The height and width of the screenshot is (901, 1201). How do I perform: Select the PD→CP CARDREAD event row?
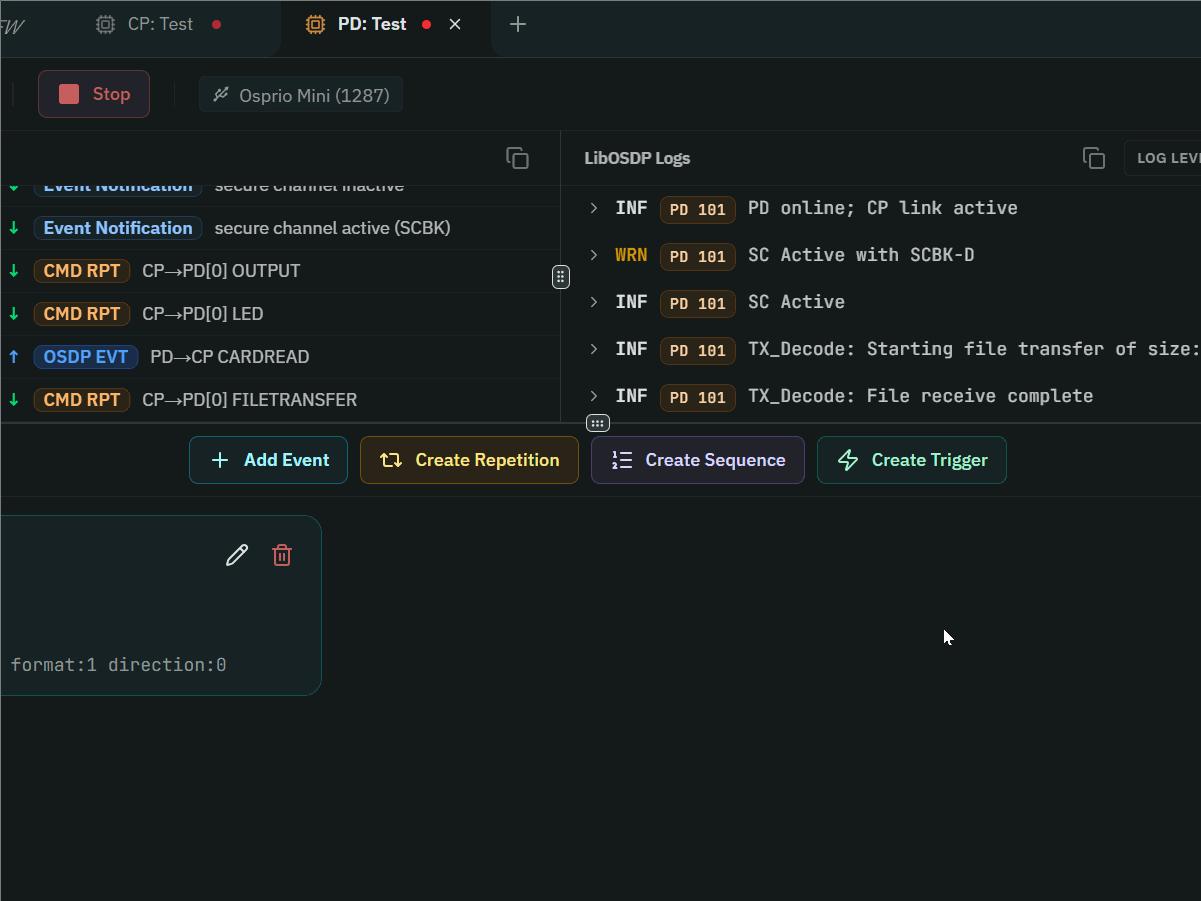pyautogui.click(x=280, y=357)
